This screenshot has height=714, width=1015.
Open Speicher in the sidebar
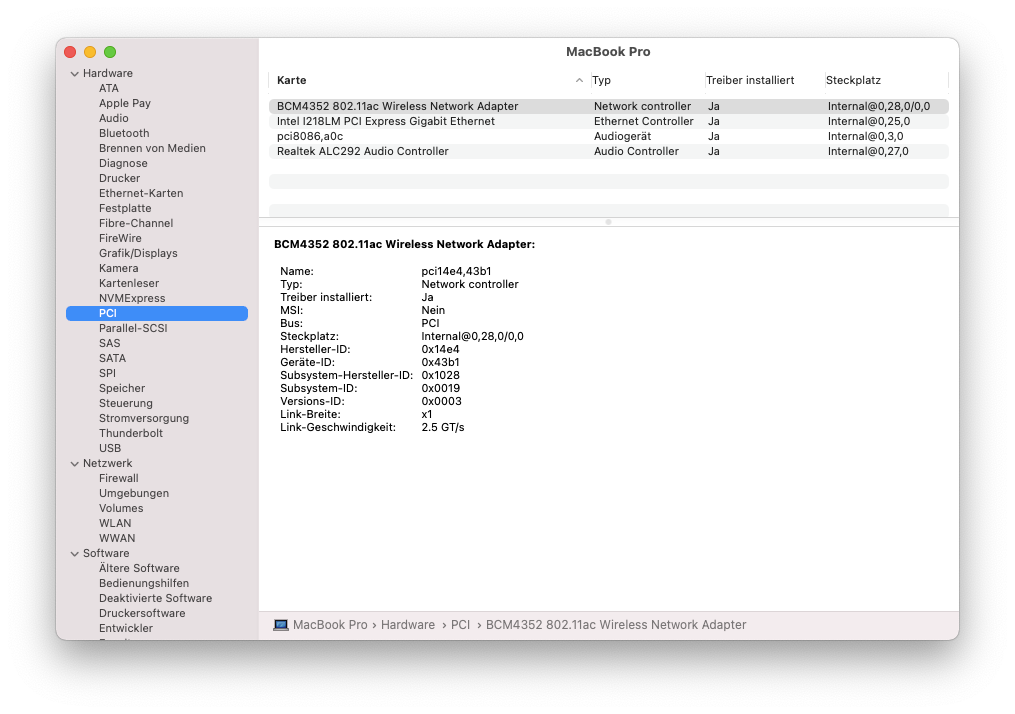click(x=122, y=388)
